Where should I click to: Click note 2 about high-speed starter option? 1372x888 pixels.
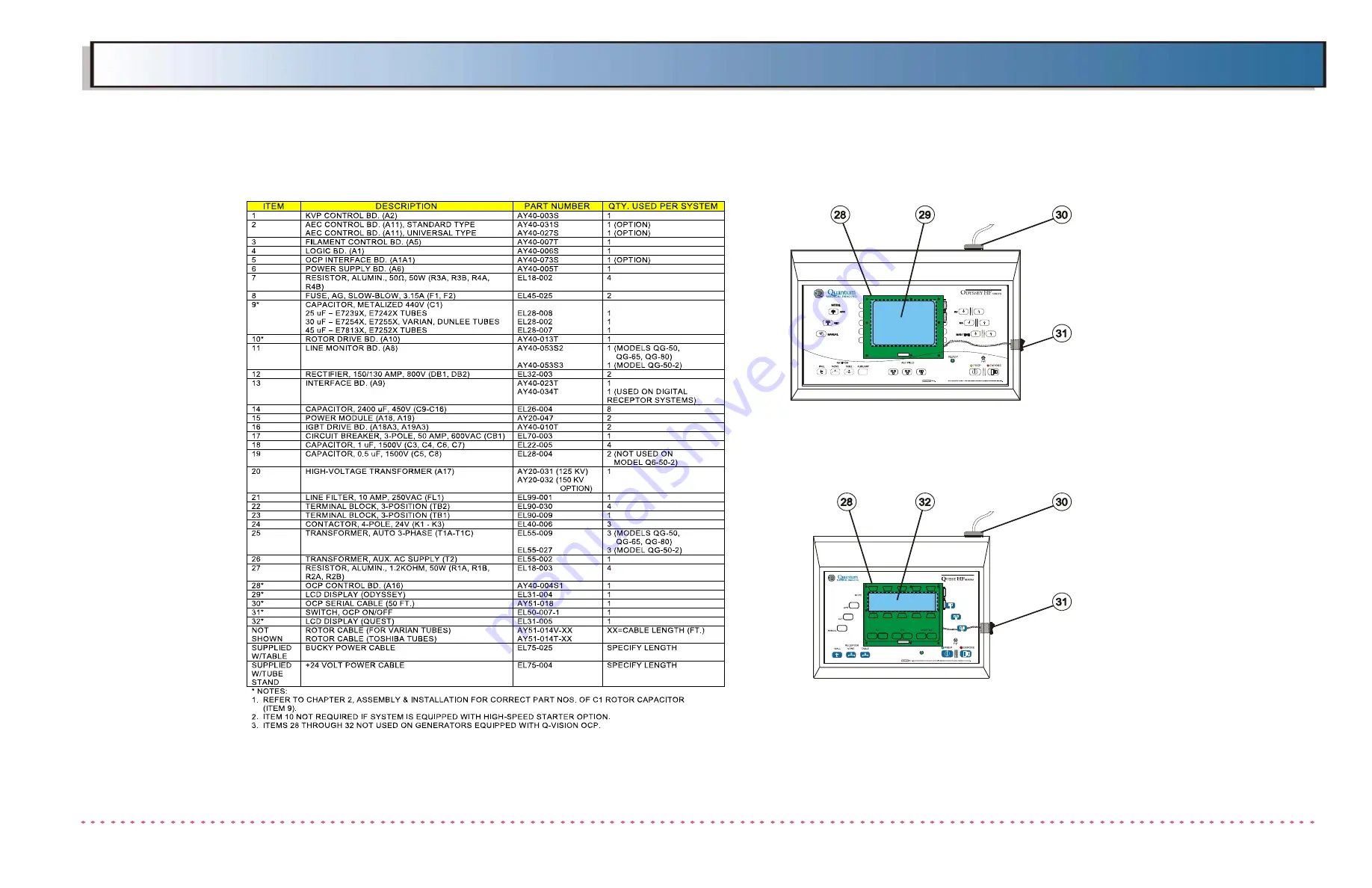(430, 718)
